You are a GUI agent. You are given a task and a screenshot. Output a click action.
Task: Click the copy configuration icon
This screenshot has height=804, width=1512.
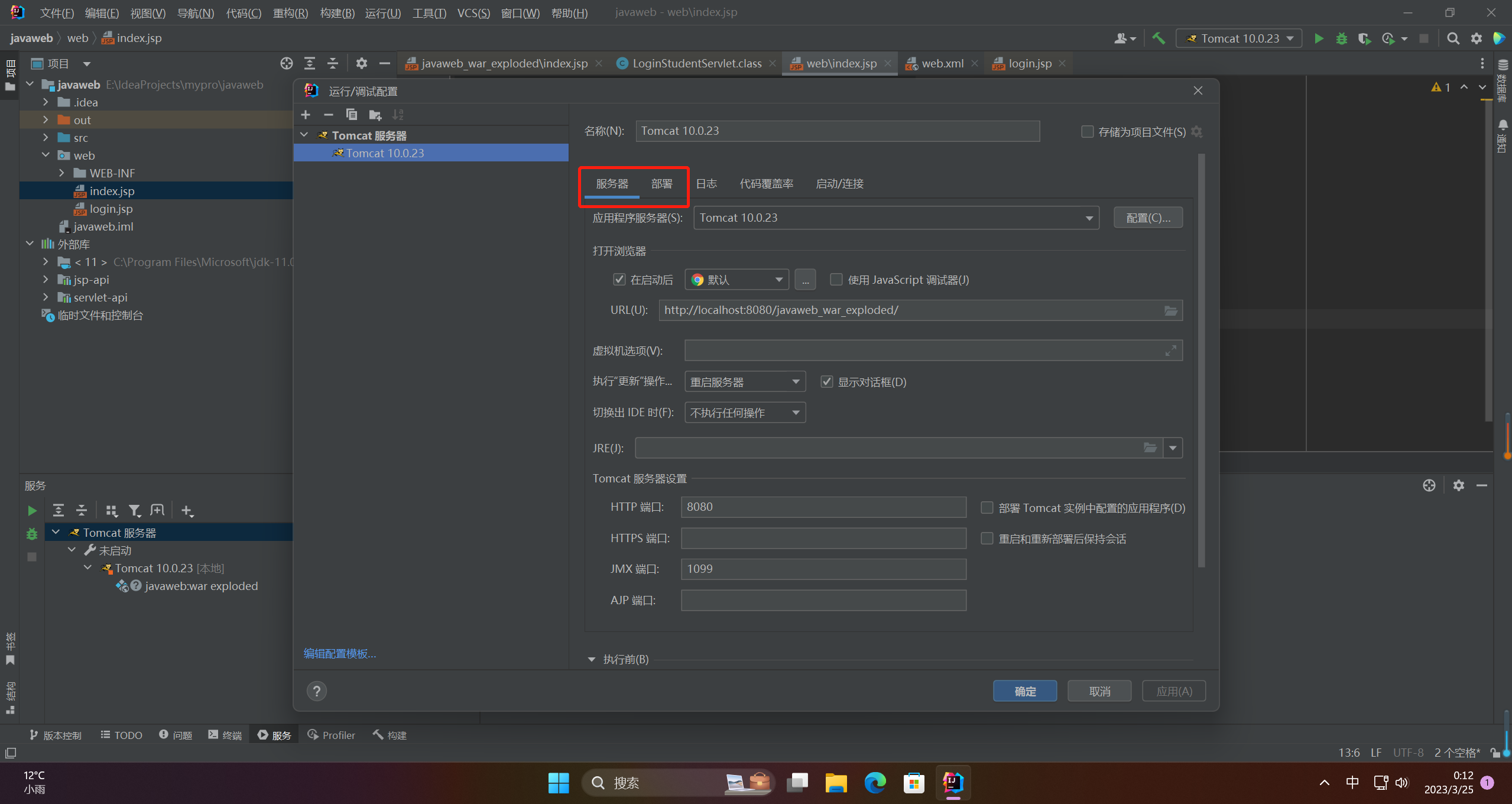(x=352, y=115)
